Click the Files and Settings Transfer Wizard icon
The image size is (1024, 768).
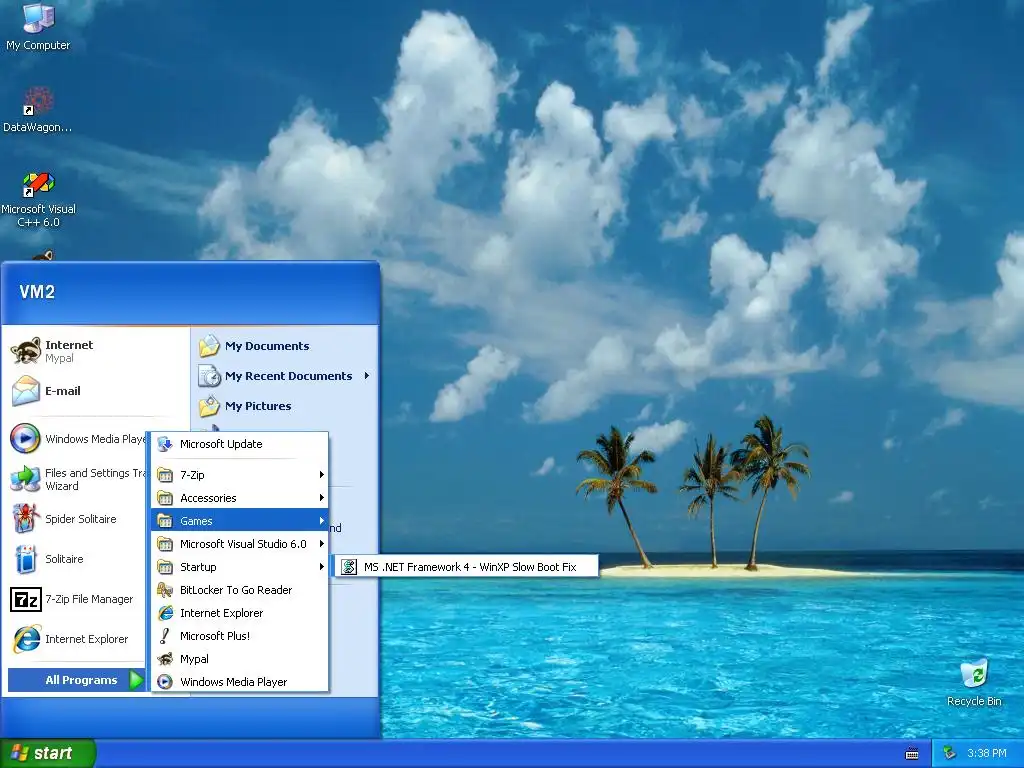25,479
